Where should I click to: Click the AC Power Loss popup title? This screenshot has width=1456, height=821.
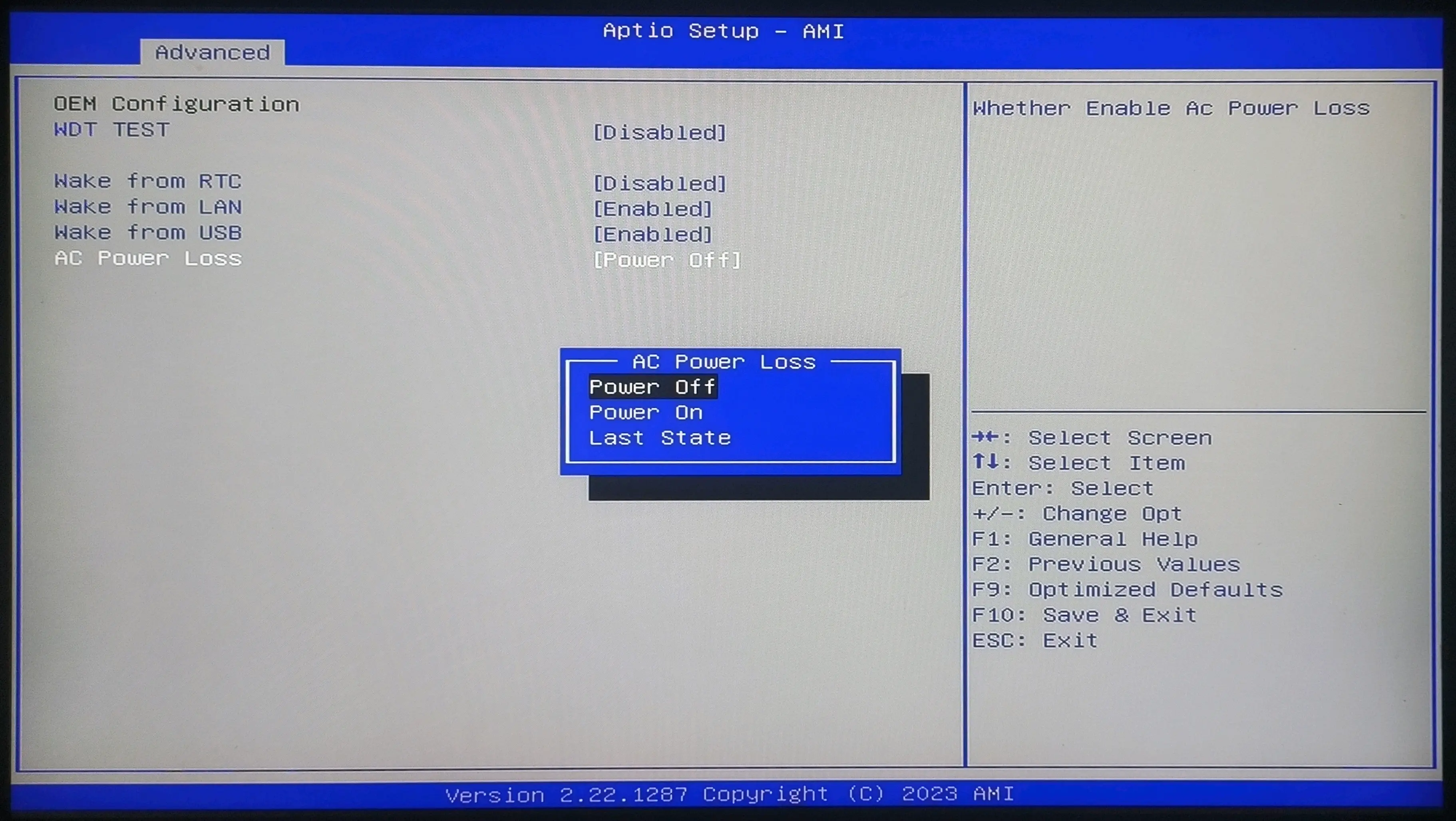click(724, 362)
